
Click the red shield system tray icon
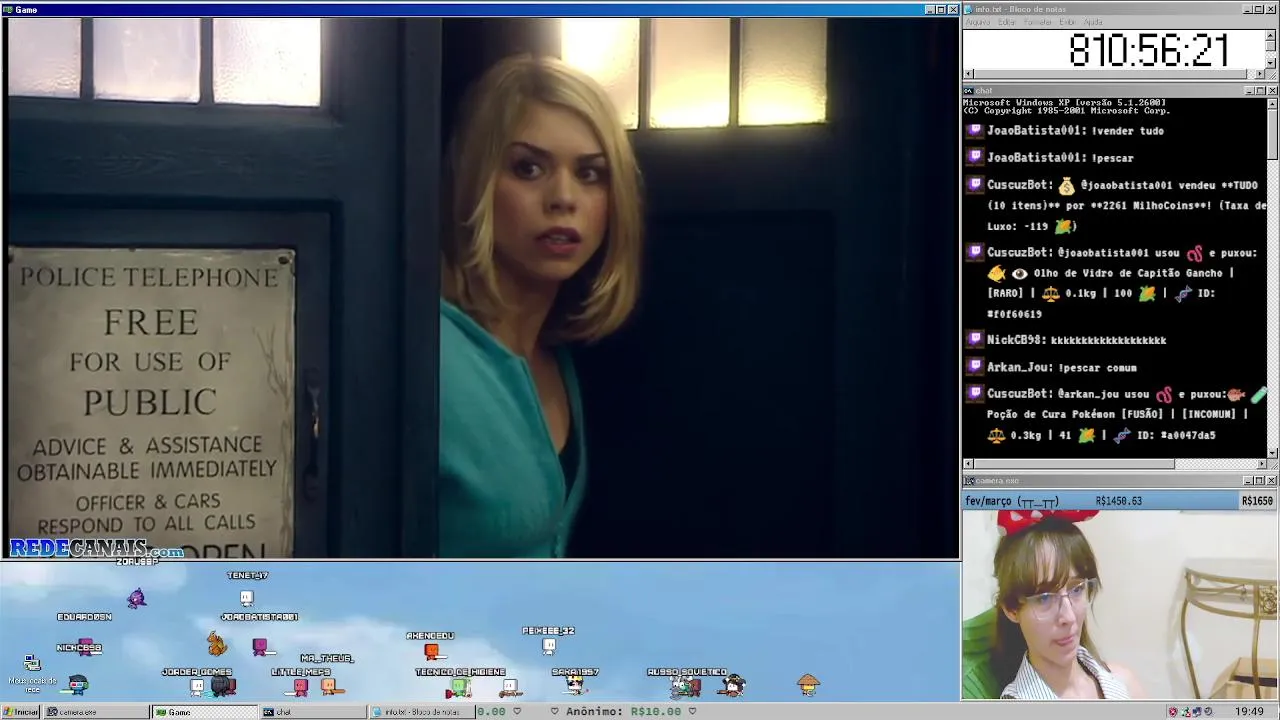(1173, 712)
